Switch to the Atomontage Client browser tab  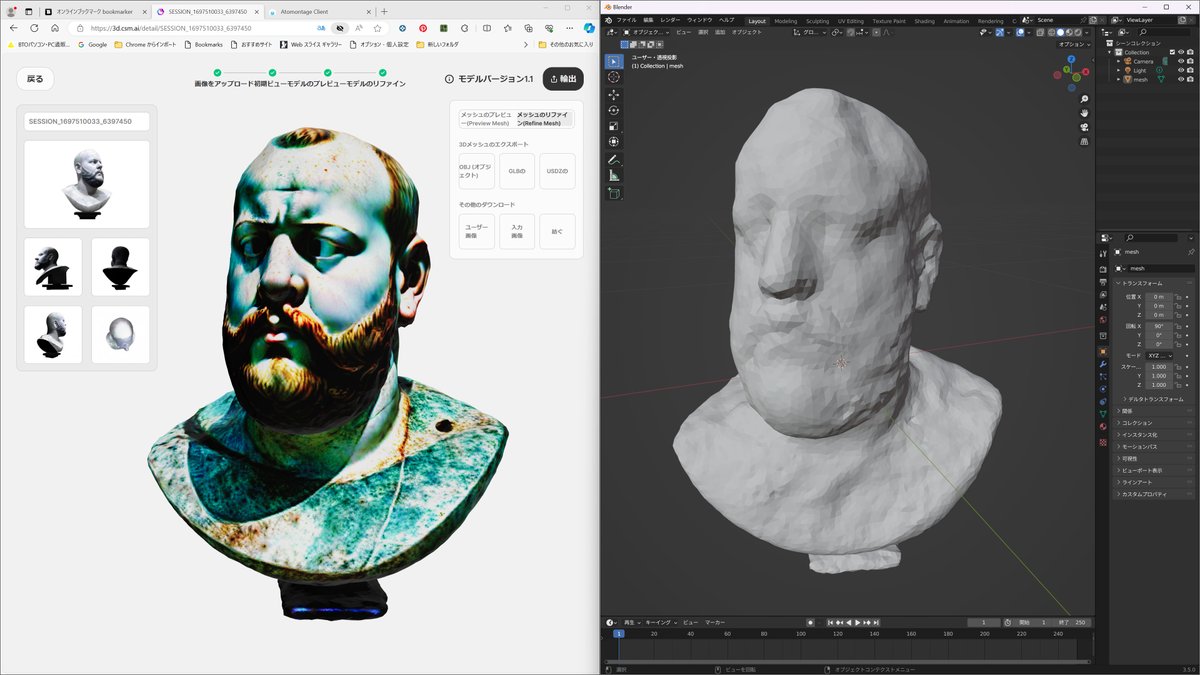(318, 11)
